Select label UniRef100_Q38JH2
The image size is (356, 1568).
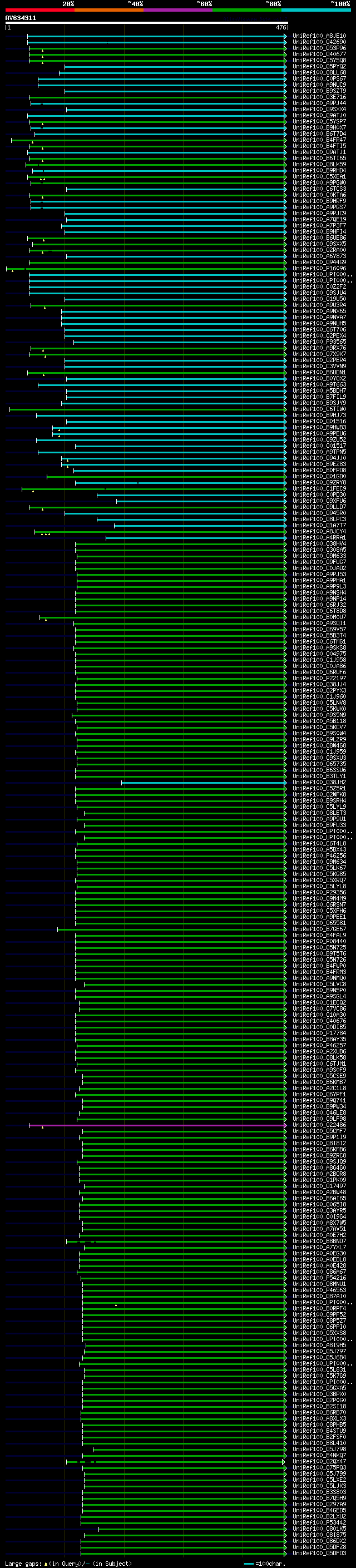click(319, 783)
